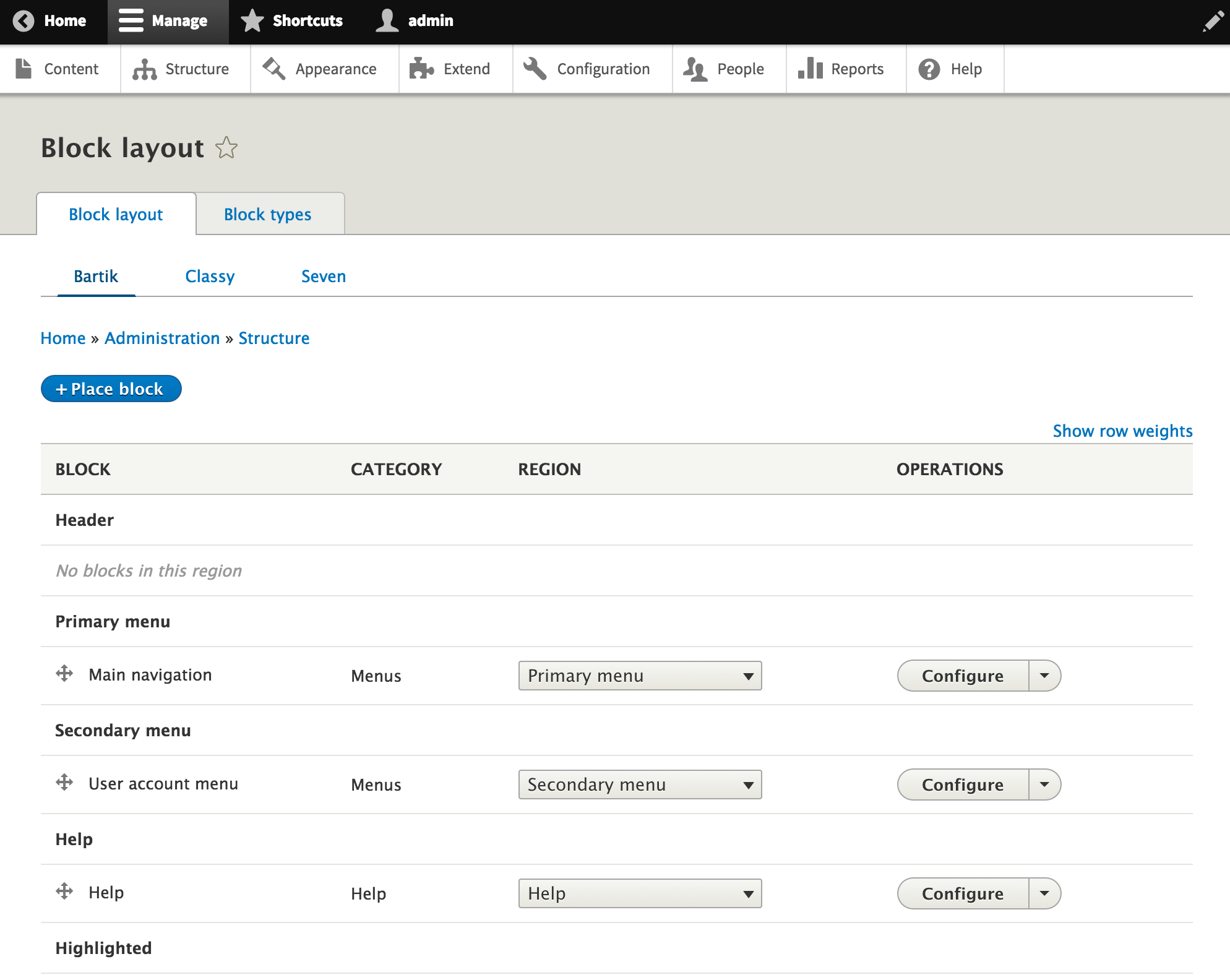
Task: Select the Classy theme tab
Action: click(x=210, y=276)
